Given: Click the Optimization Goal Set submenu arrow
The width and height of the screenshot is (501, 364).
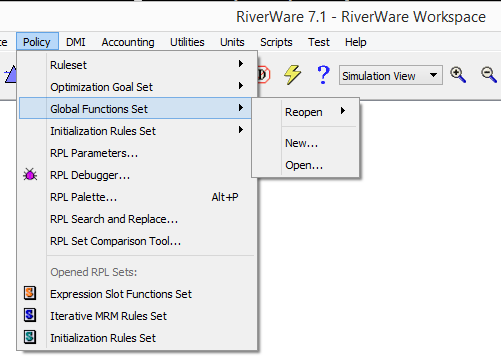Looking at the screenshot, I should (x=241, y=86).
